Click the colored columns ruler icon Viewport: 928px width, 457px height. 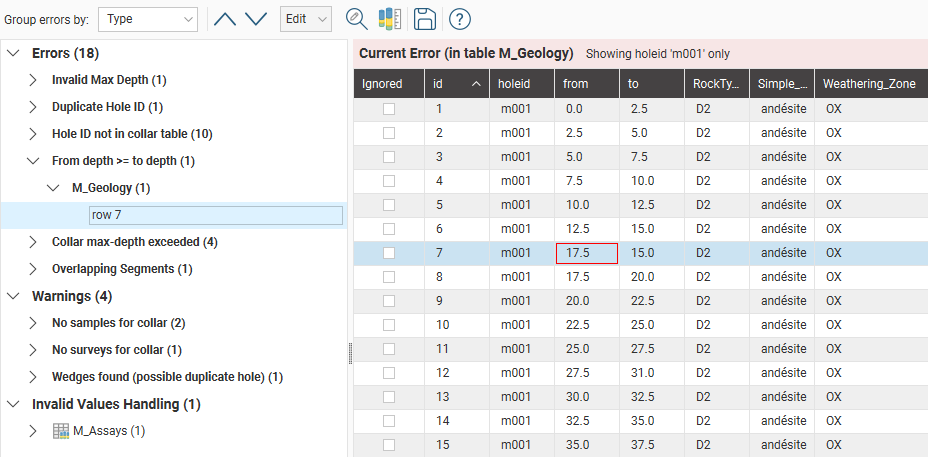pyautogui.click(x=390, y=19)
